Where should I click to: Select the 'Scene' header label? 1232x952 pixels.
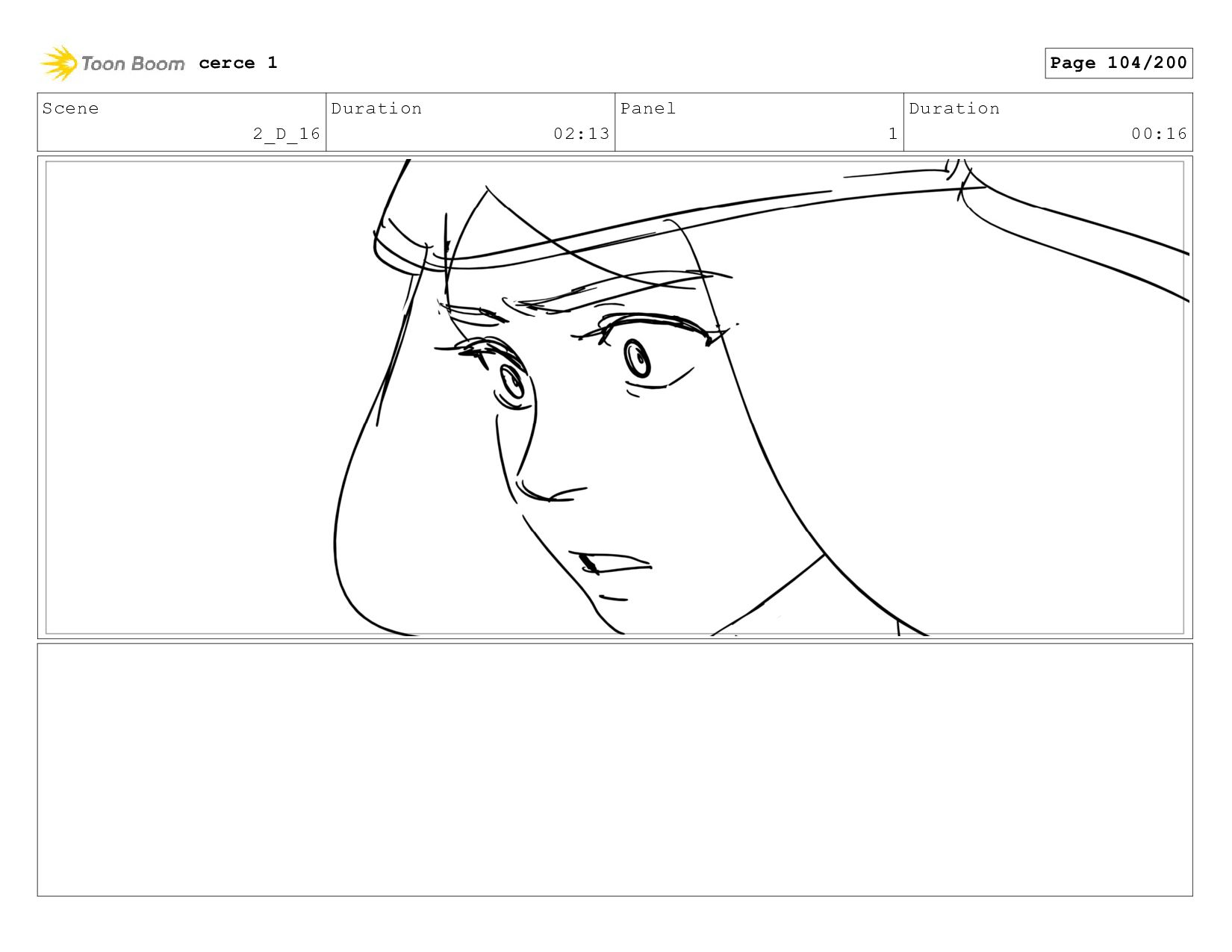(70, 108)
